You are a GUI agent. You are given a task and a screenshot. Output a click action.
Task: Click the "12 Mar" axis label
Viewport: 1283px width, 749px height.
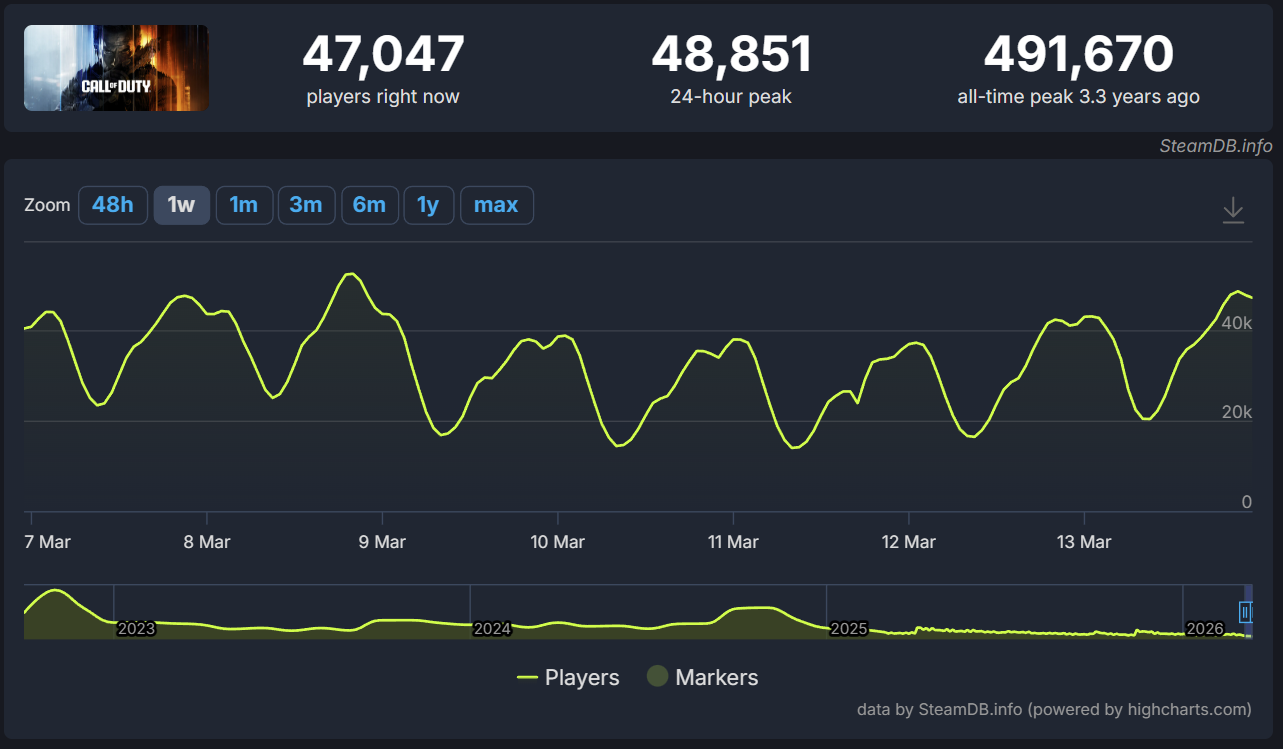(x=908, y=542)
